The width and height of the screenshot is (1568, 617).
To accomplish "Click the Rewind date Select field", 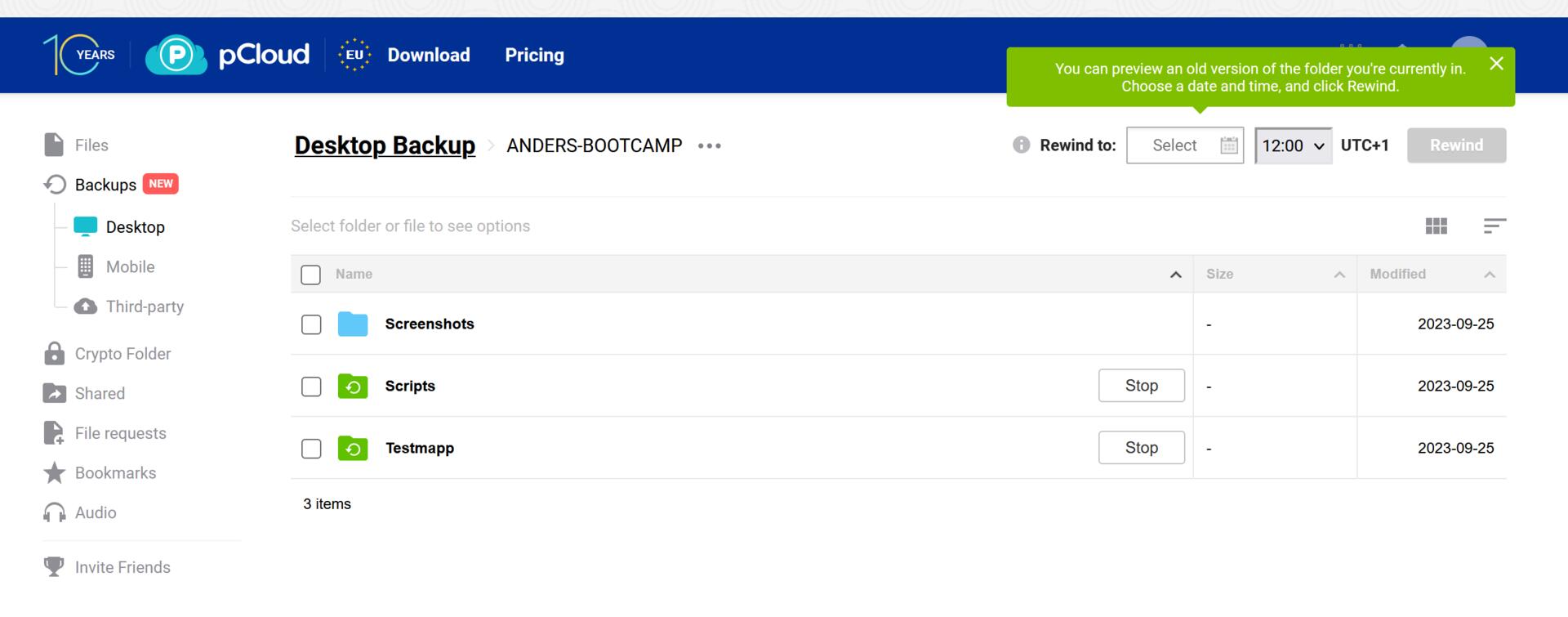I will (x=1184, y=145).
